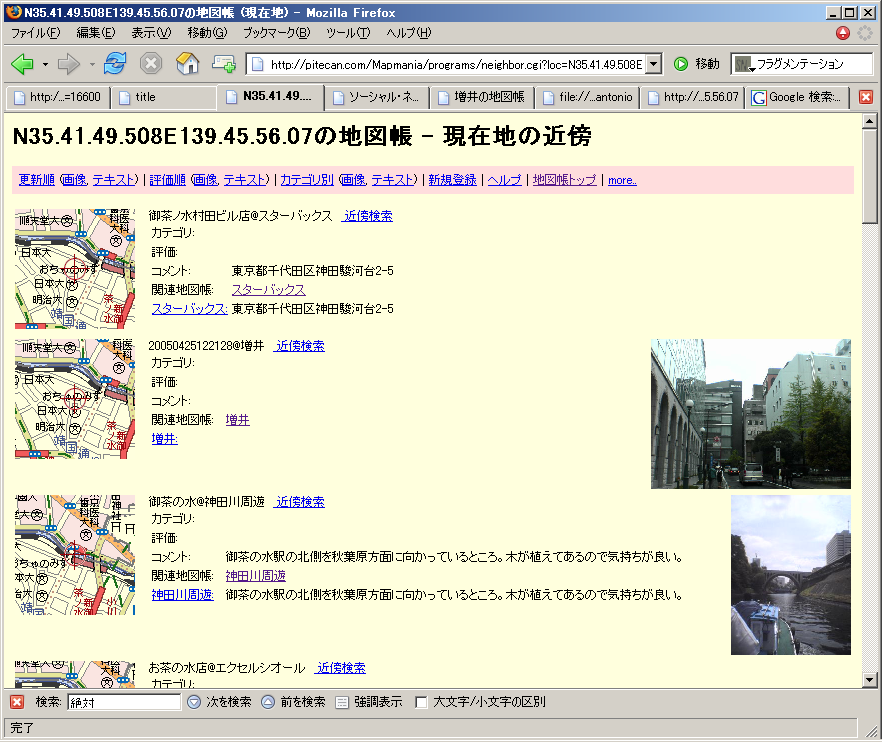Click 近傍検索 beside 御茶ノ水村田ビル店@スターバックス

pyautogui.click(x=368, y=216)
